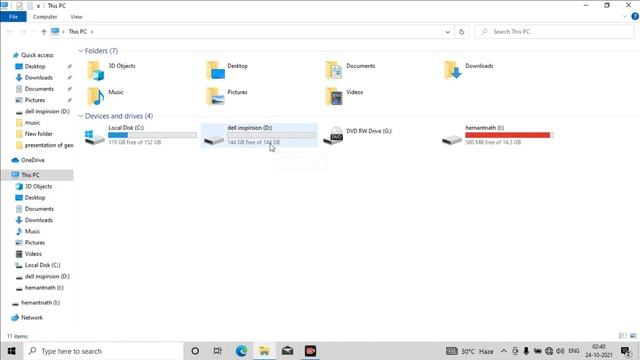
Task: Open Cortana circle on taskbar
Action: click(x=195, y=351)
